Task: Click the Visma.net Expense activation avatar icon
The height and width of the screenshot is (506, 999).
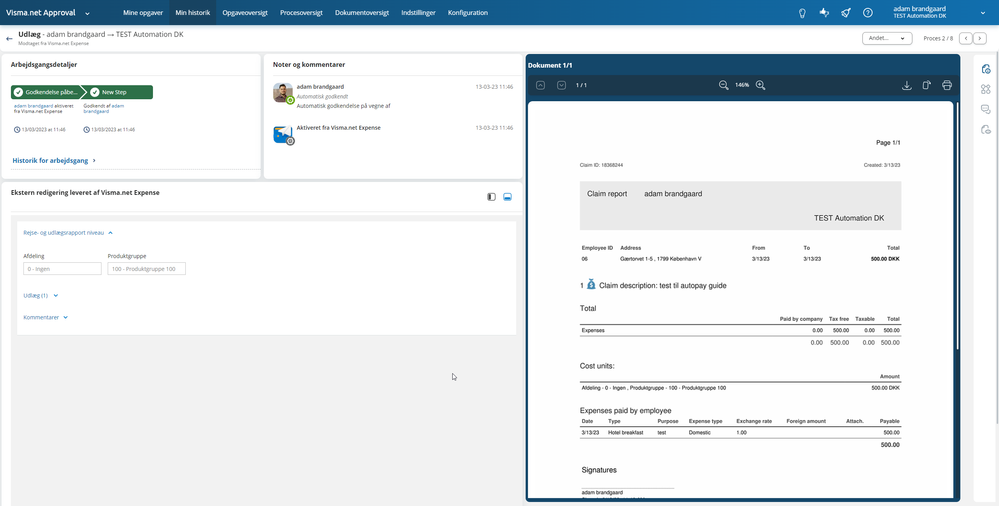Action: [283, 134]
